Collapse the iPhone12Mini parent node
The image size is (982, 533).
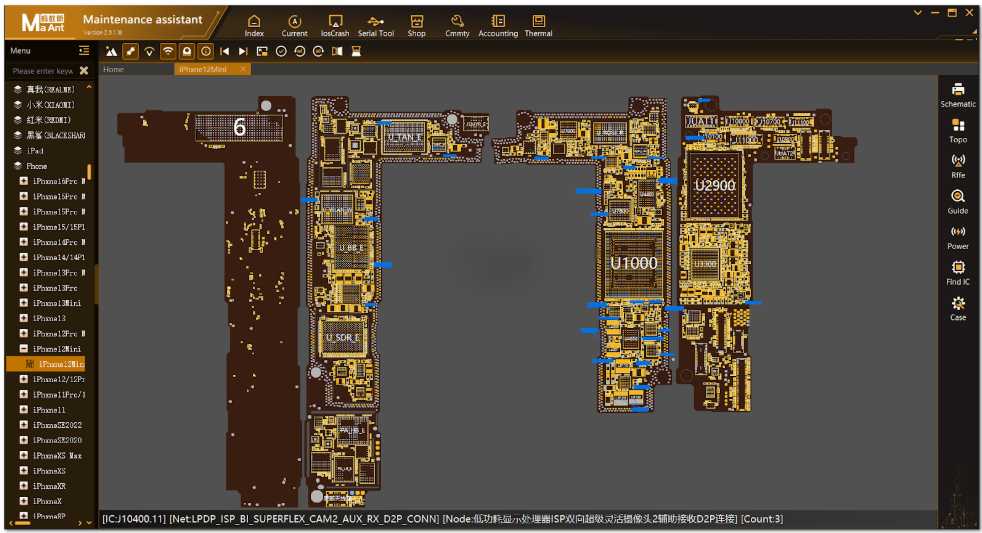[24, 349]
